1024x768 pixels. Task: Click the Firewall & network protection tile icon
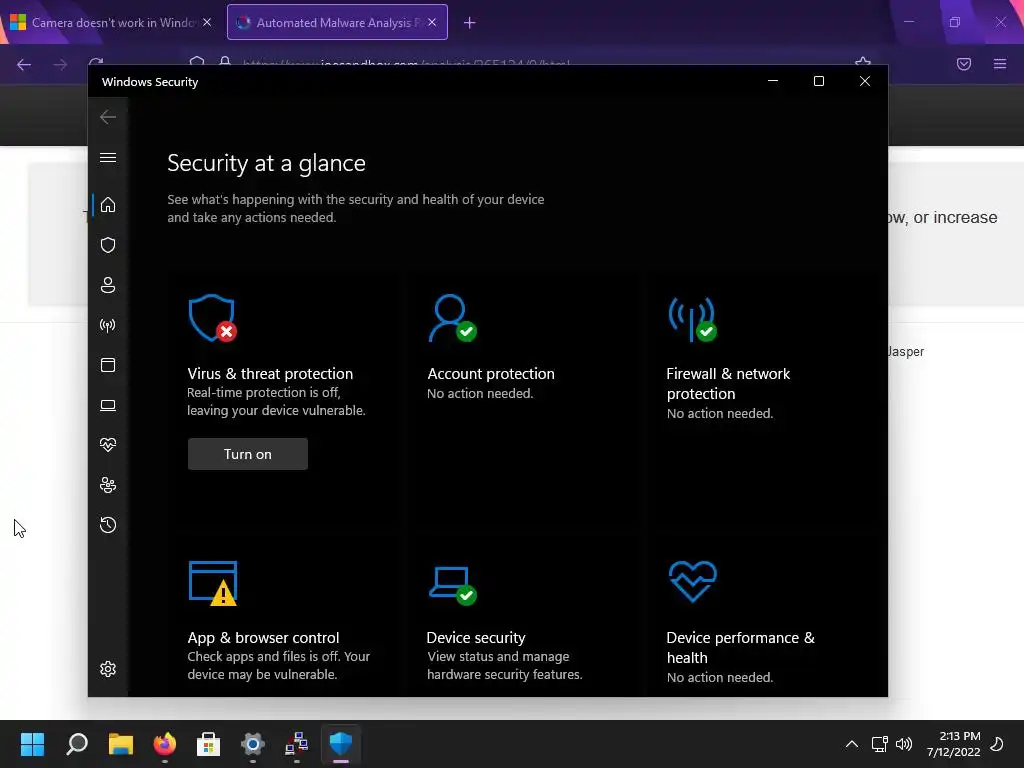692,319
